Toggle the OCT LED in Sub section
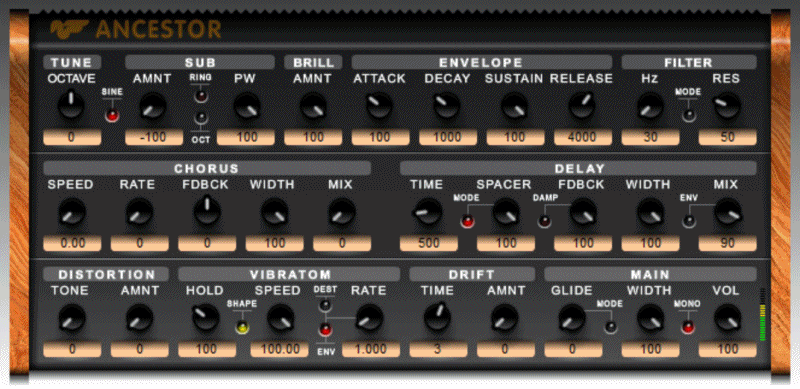The image size is (800, 389). click(x=201, y=117)
